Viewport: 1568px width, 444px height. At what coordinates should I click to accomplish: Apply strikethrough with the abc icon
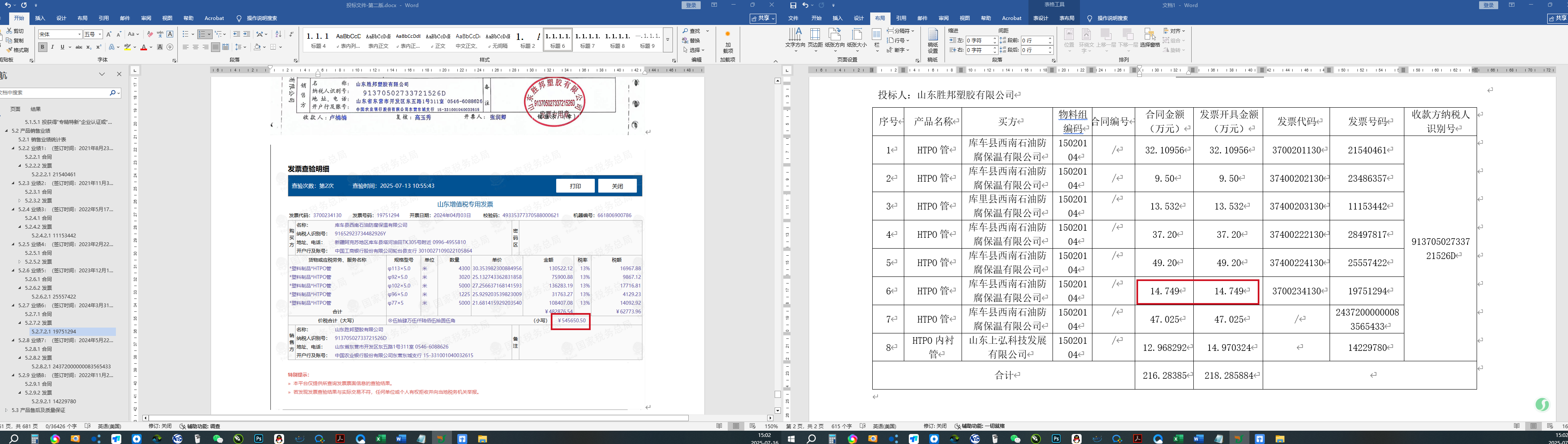click(x=79, y=47)
